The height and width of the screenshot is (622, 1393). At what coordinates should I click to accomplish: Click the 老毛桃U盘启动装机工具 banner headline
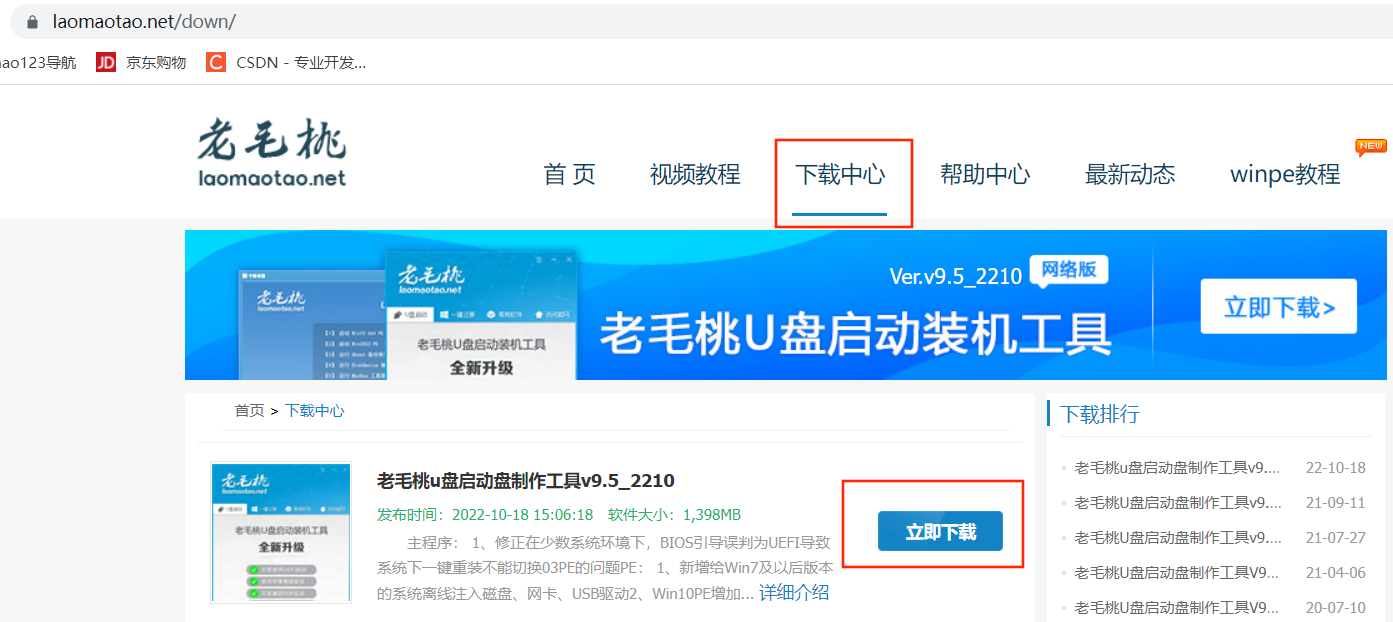point(856,333)
